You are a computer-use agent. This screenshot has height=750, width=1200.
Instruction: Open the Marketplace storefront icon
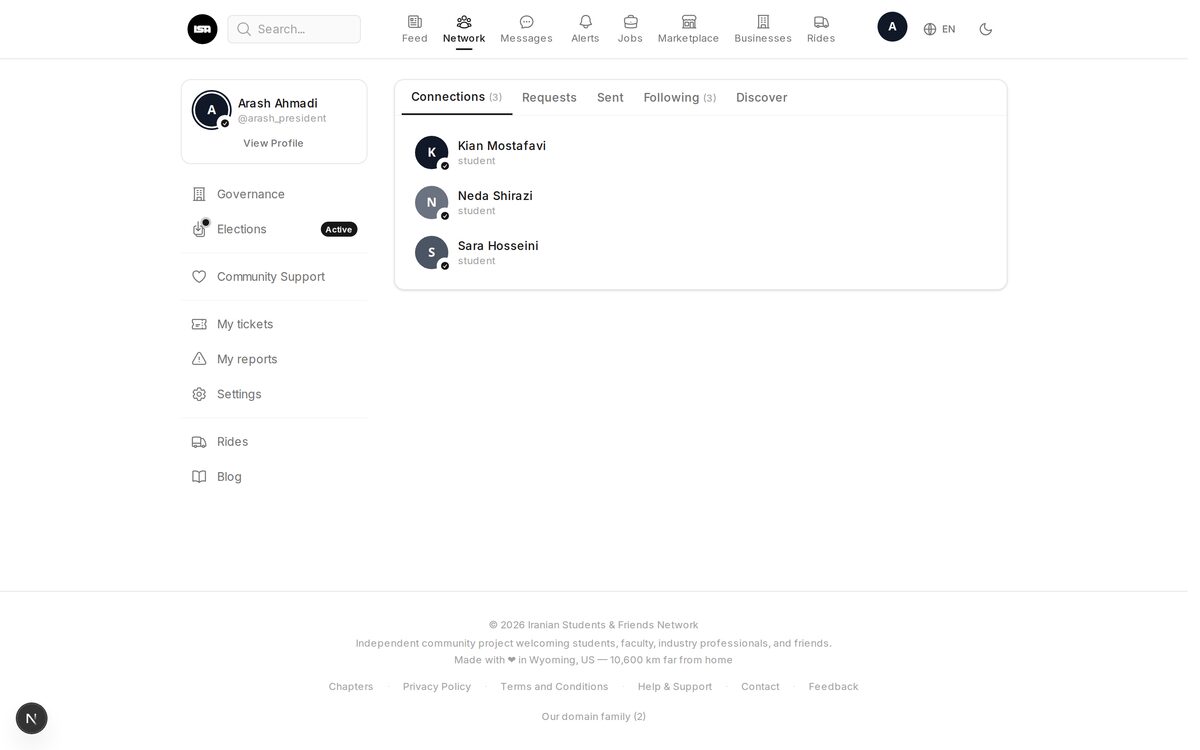point(688,22)
